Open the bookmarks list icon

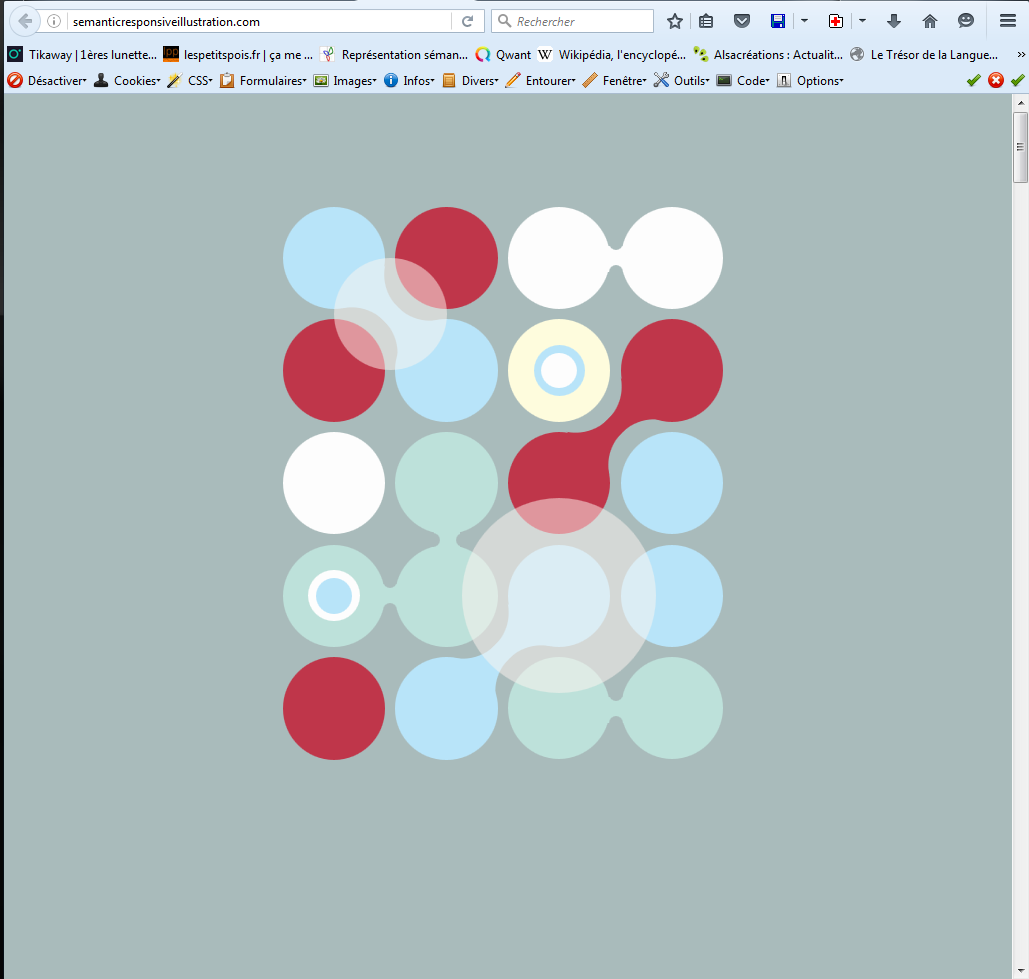706,21
